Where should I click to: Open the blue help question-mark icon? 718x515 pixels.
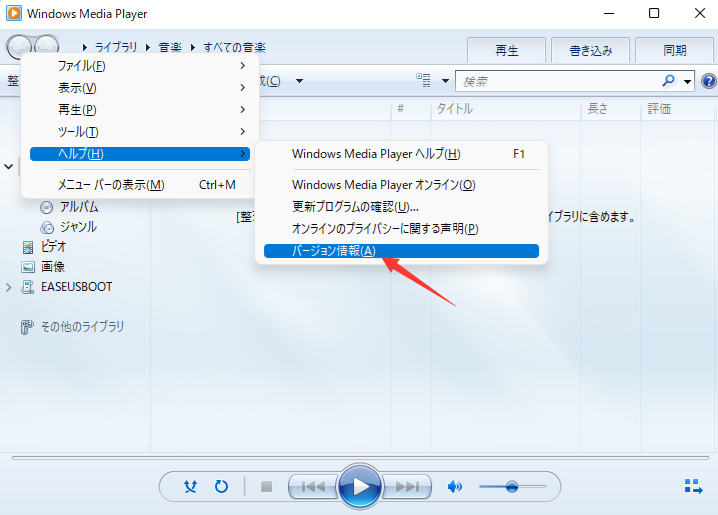tap(709, 81)
